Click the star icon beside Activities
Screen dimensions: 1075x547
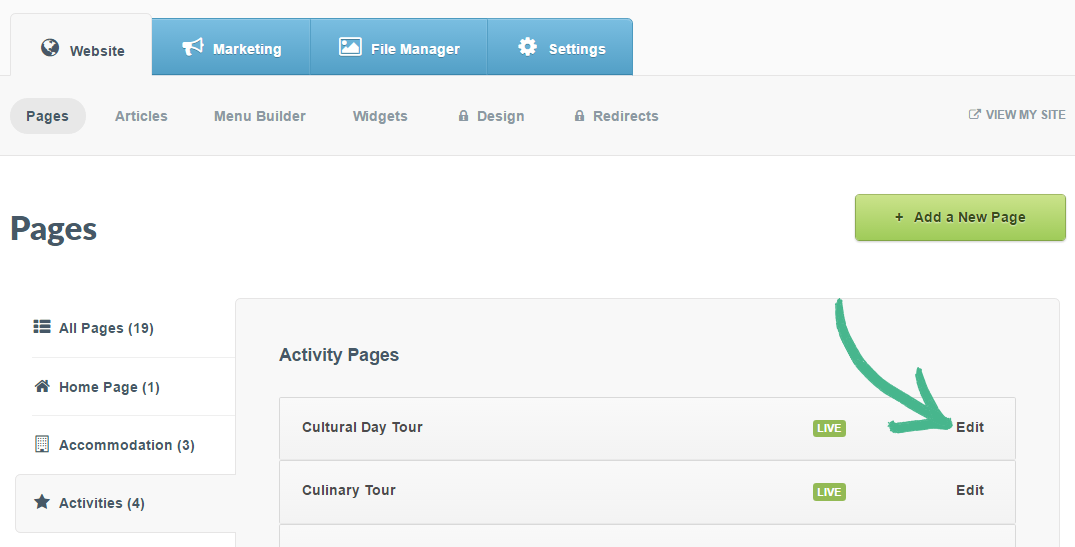click(x=42, y=502)
